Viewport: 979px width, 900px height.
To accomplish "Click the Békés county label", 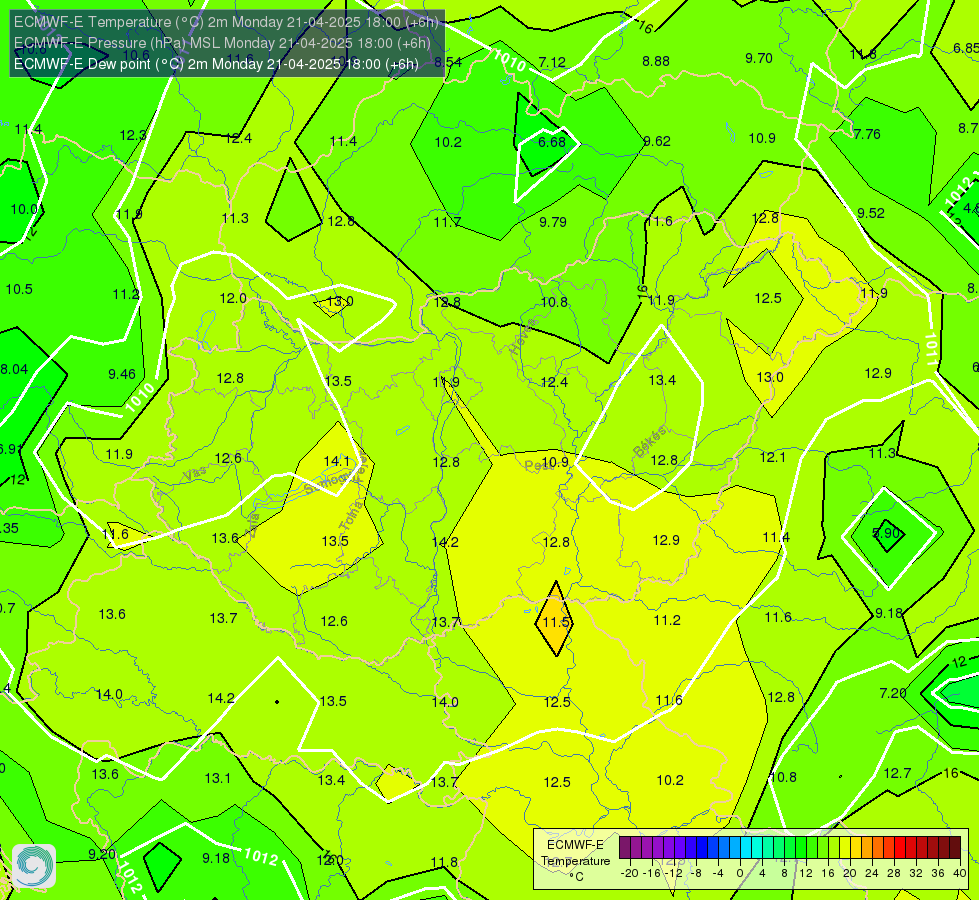I will [x=649, y=442].
